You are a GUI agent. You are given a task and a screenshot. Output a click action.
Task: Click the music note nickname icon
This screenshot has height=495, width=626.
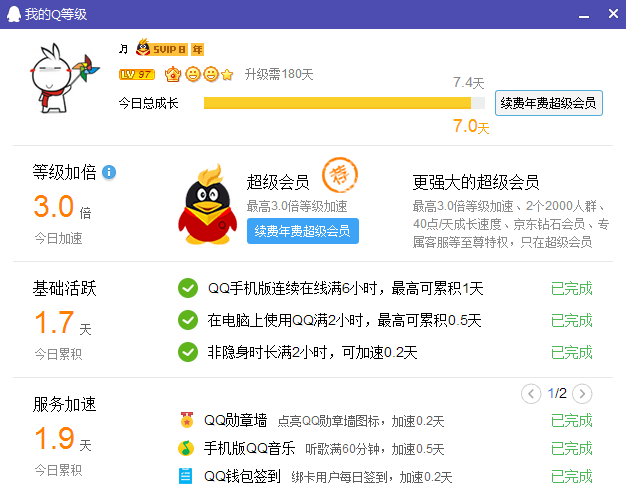123,49
